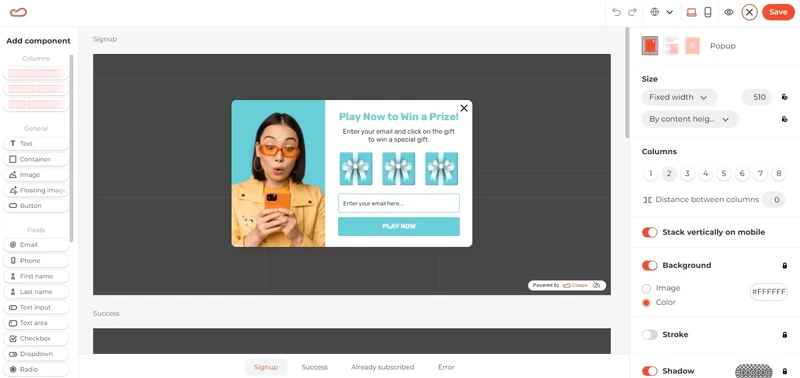Close the editor with X button

(x=749, y=12)
